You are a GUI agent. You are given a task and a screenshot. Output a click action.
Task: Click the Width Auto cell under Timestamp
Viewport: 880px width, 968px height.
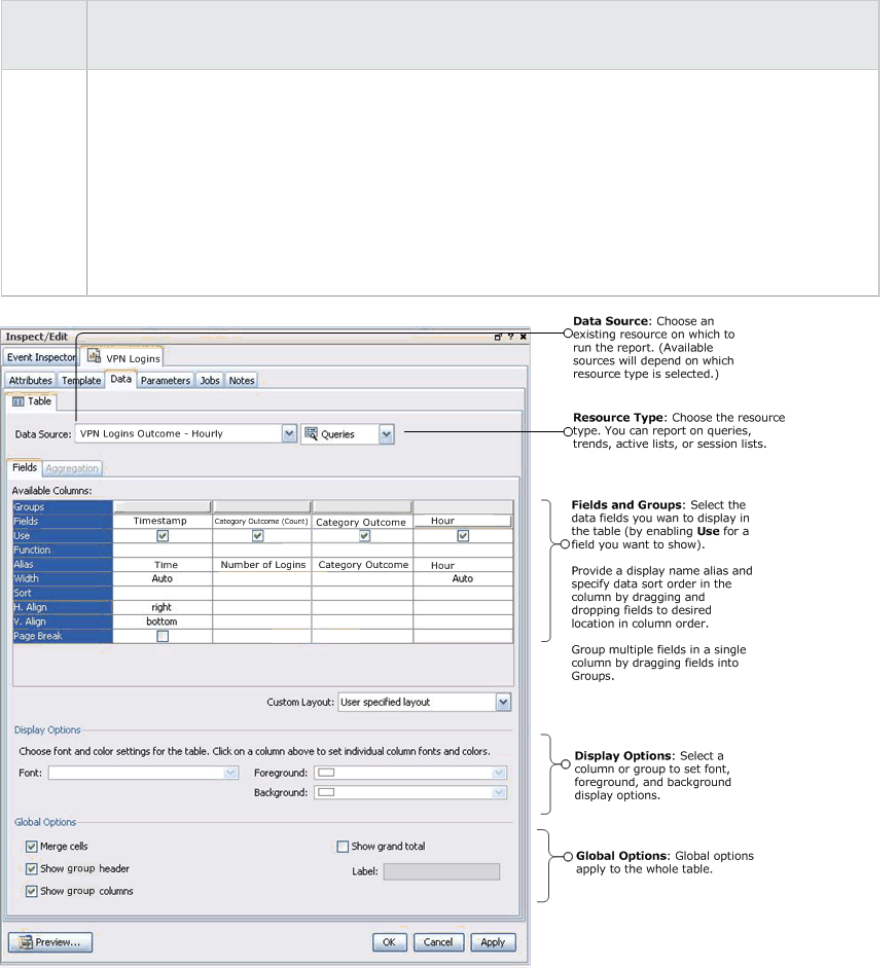[x=162, y=578]
